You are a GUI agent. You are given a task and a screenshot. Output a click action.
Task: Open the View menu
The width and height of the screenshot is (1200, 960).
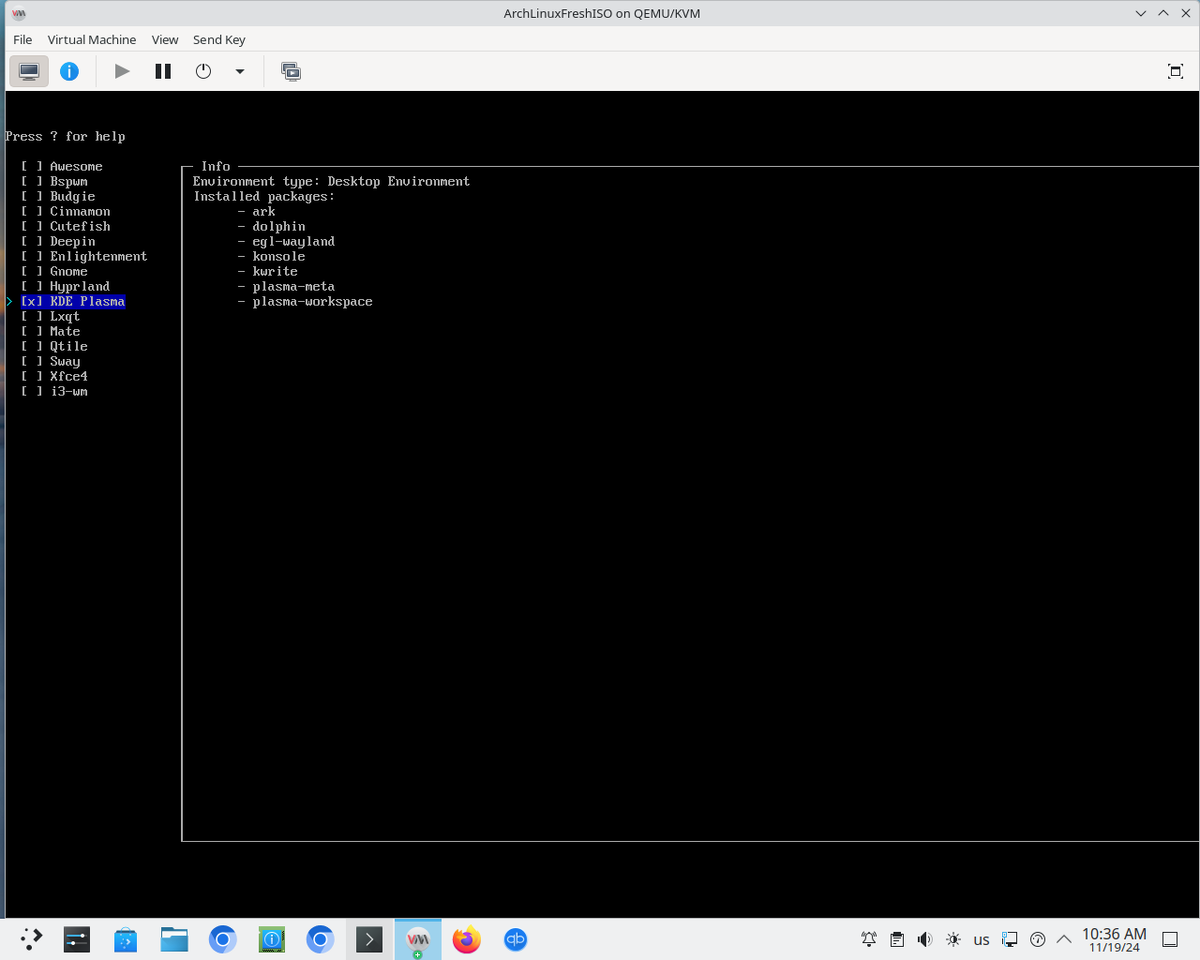(165, 40)
